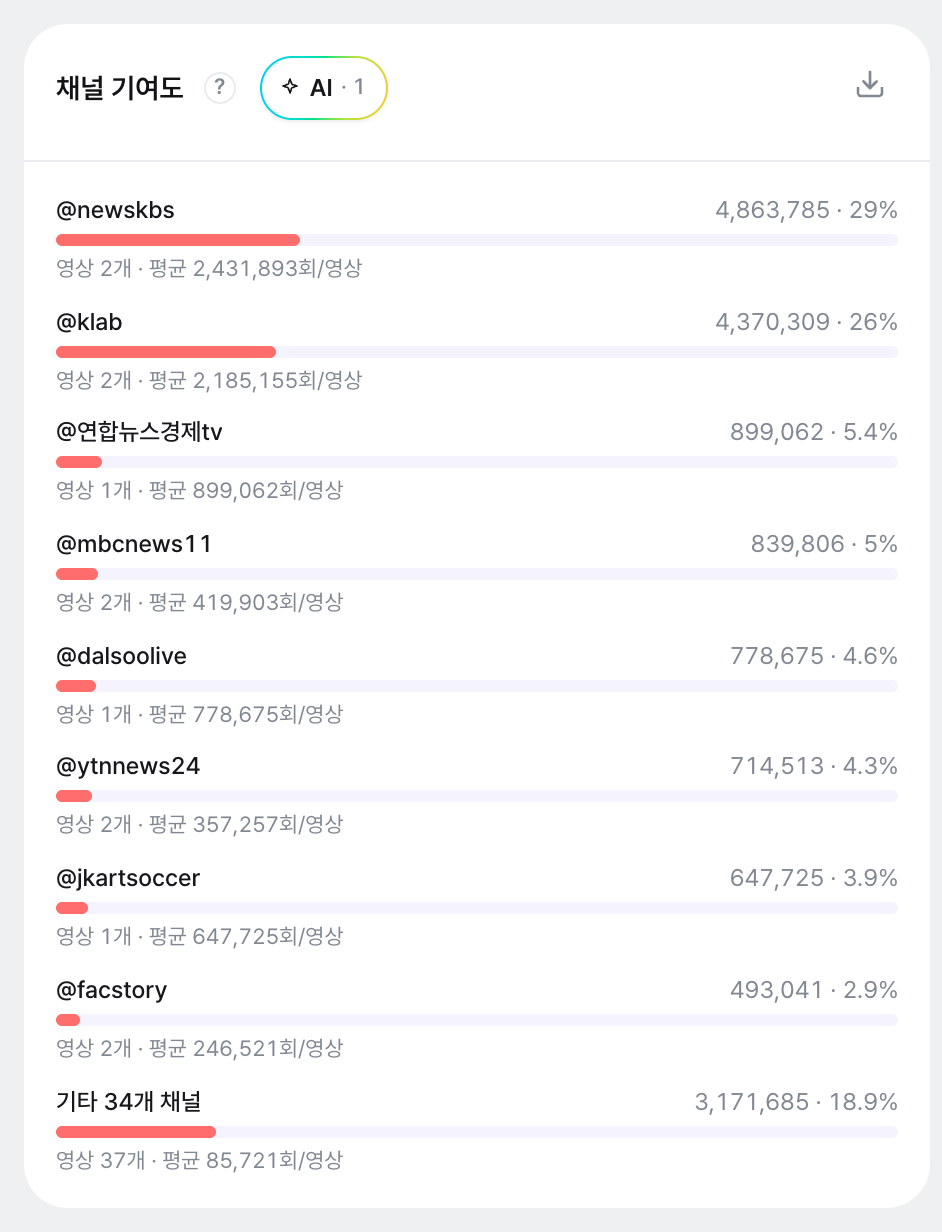
Task: Open the @facstory channel entry
Action: [112, 990]
